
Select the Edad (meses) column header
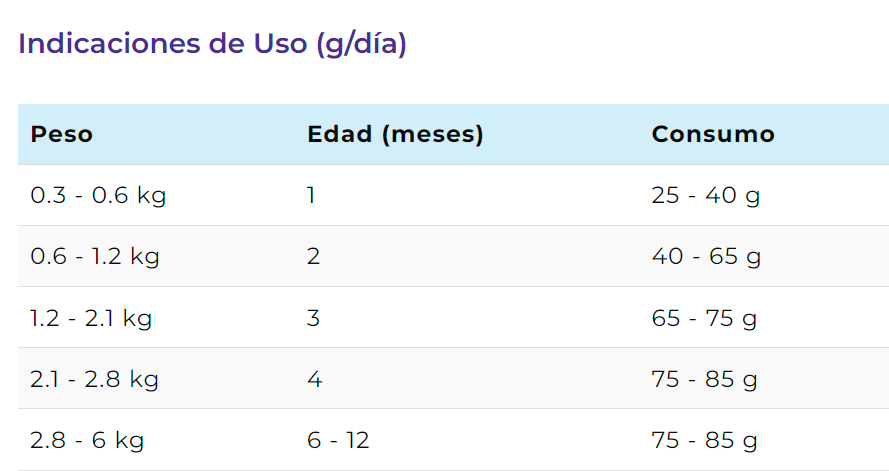coord(395,134)
